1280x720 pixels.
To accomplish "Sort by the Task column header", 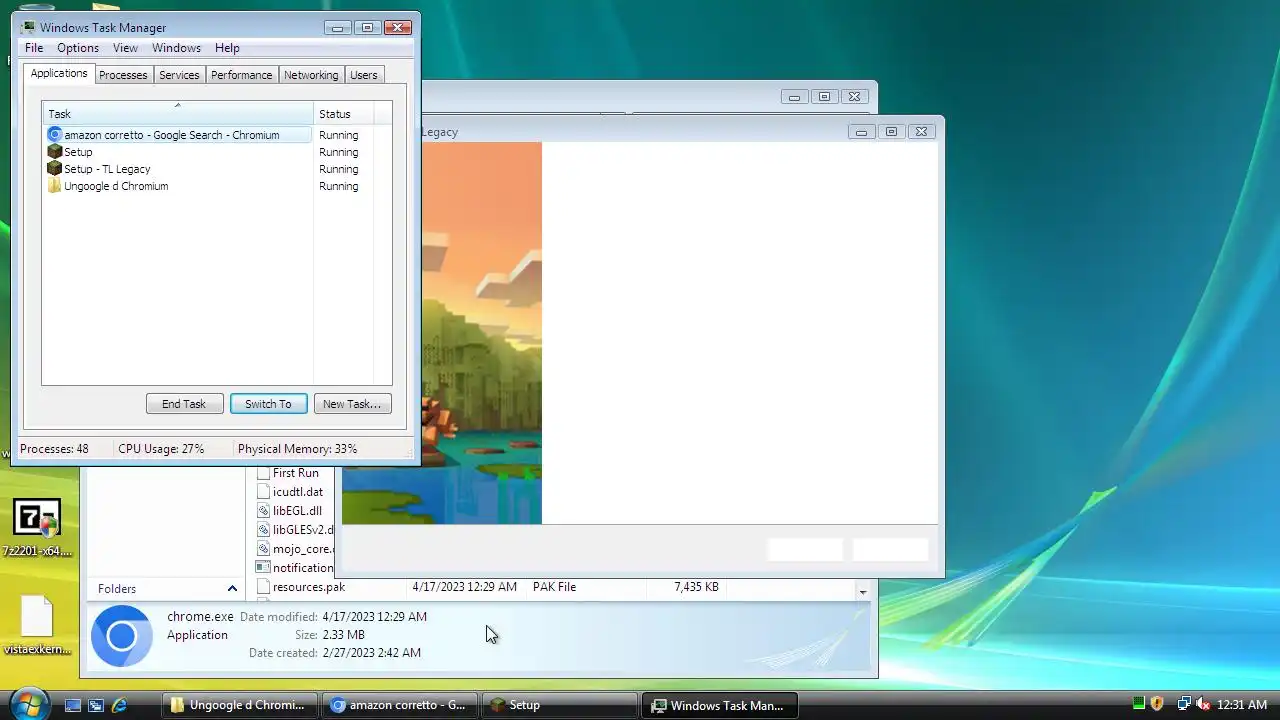I will [178, 113].
